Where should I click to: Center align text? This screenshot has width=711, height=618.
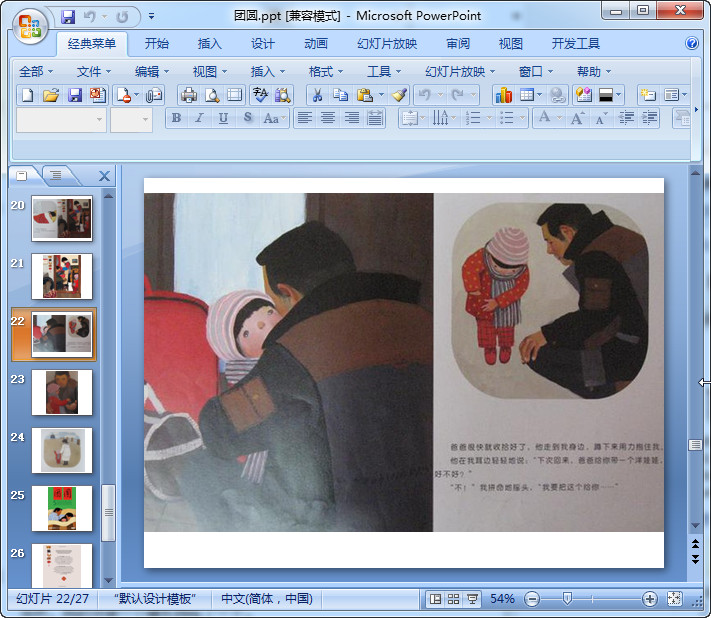tap(328, 118)
